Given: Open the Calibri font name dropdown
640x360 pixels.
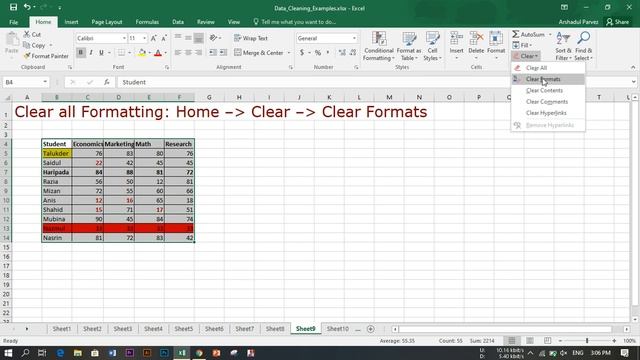Looking at the screenshot, I should coord(124,38).
